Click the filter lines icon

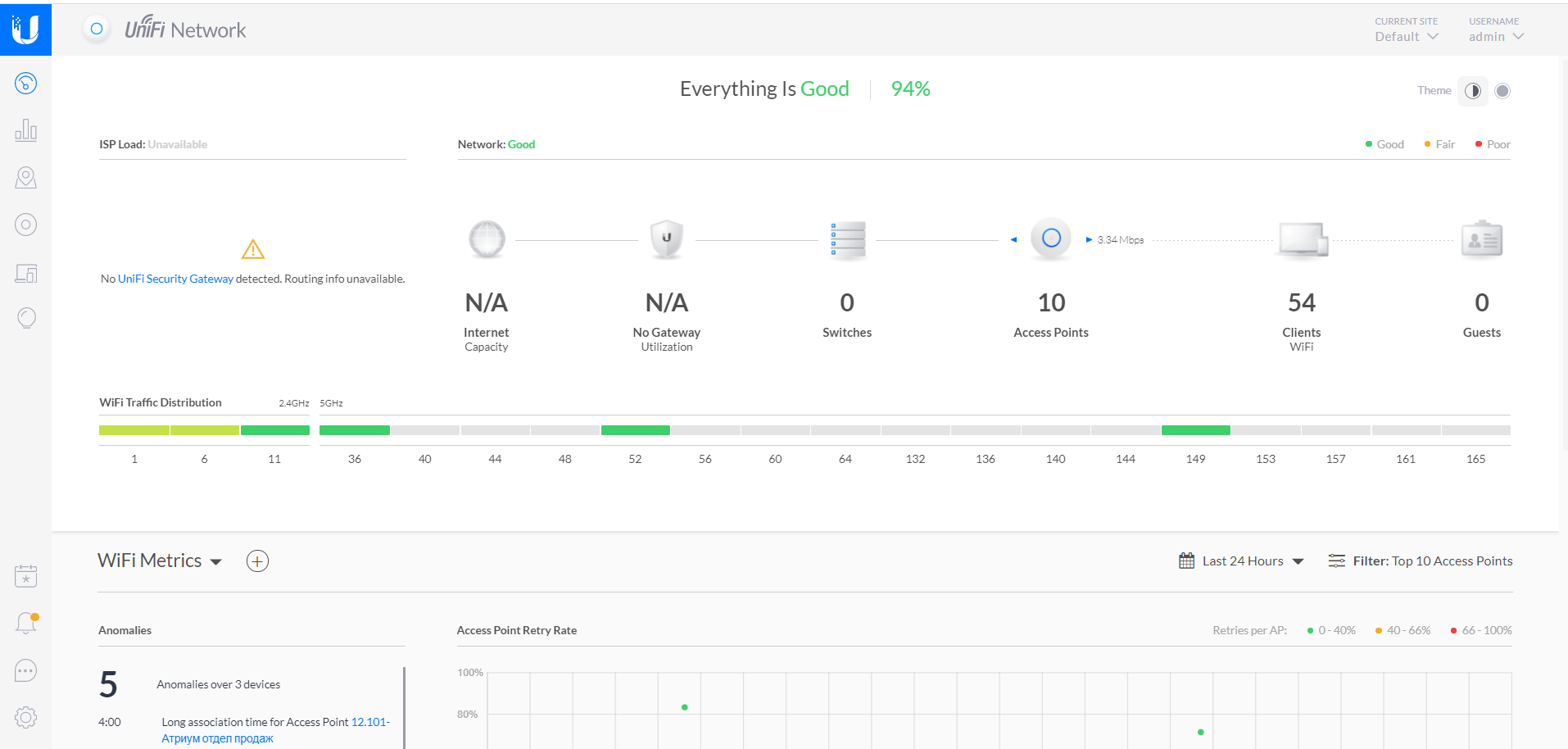(1336, 561)
